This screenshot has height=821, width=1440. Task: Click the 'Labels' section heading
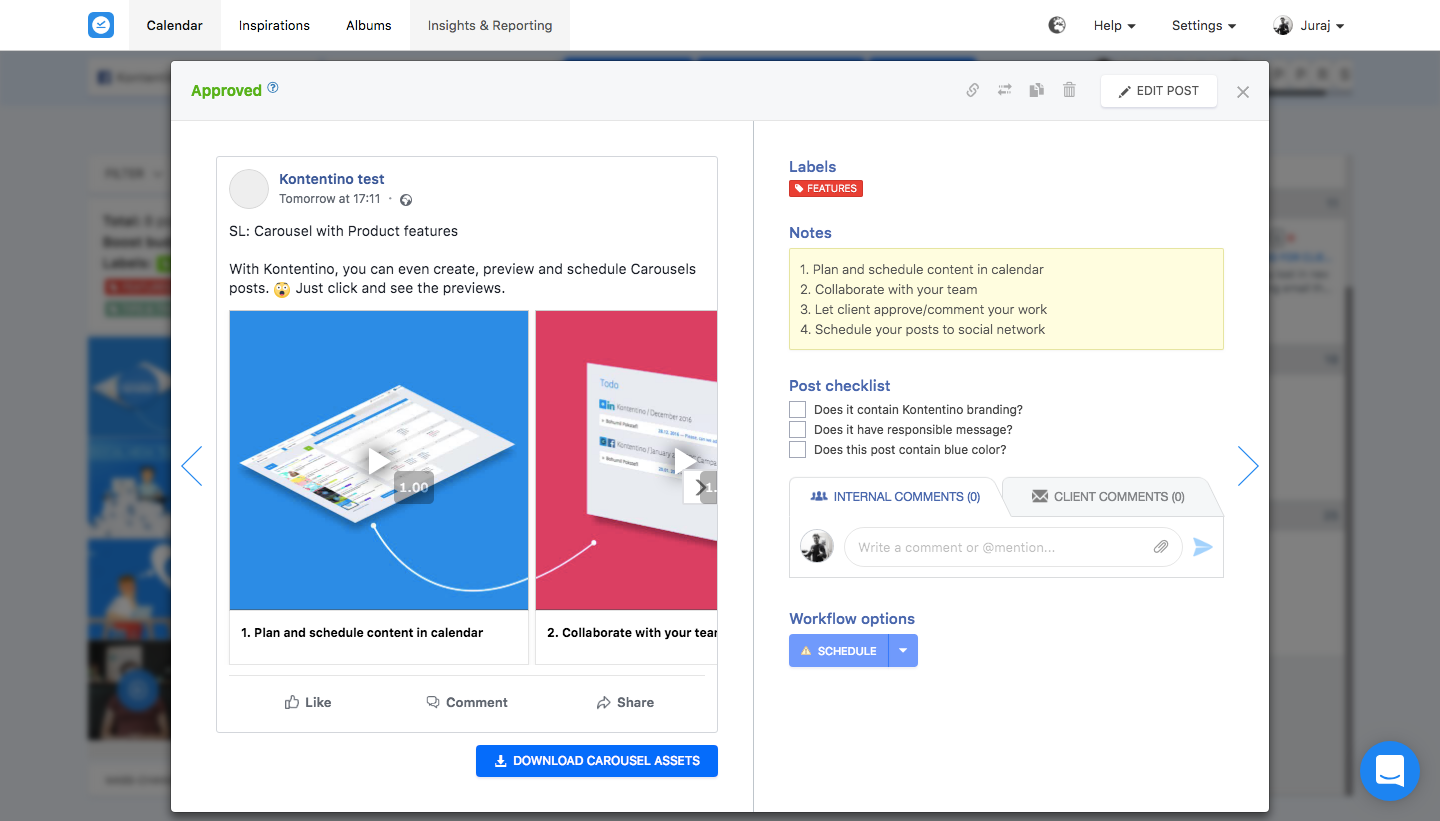pos(812,167)
